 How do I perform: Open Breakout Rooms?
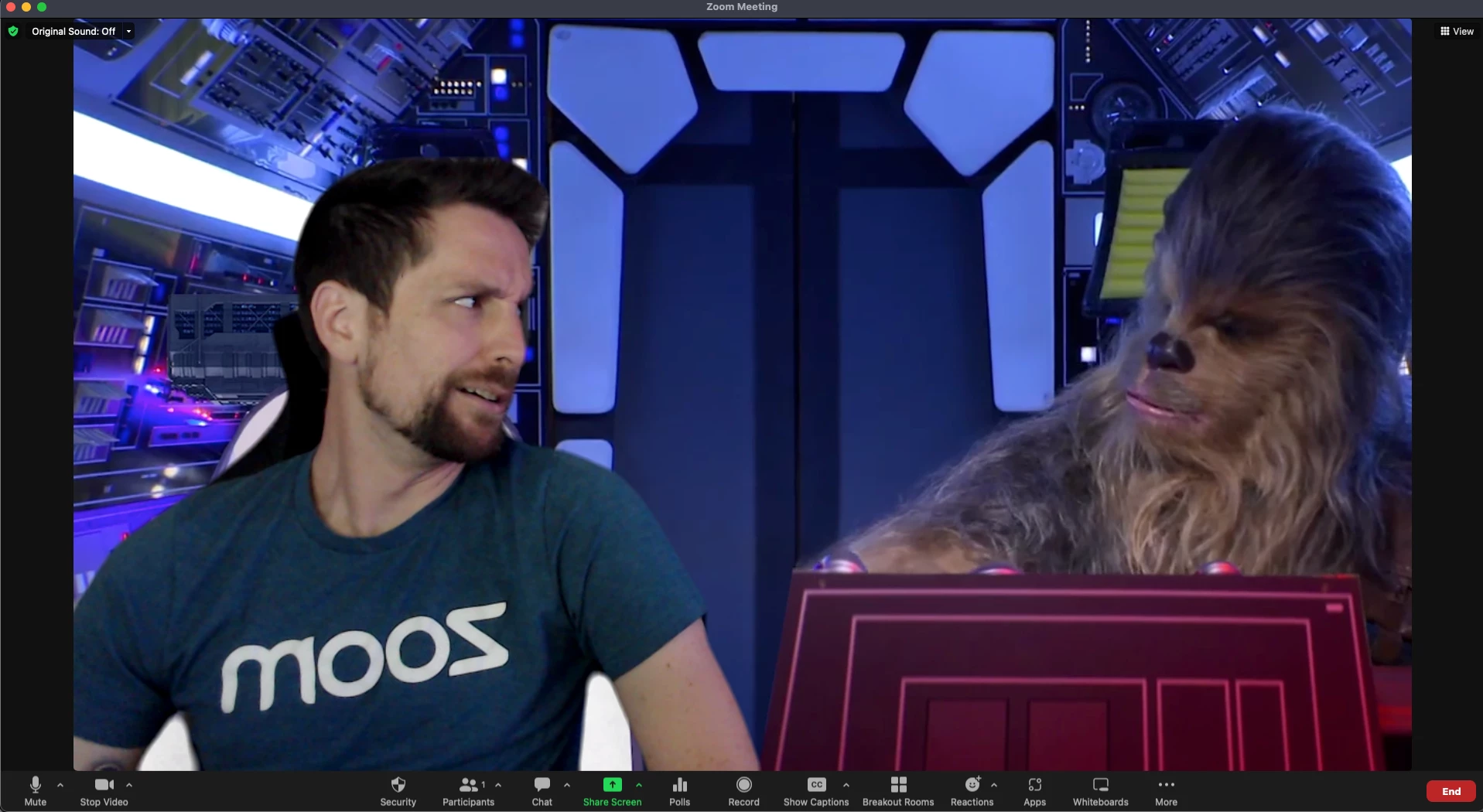(x=898, y=791)
